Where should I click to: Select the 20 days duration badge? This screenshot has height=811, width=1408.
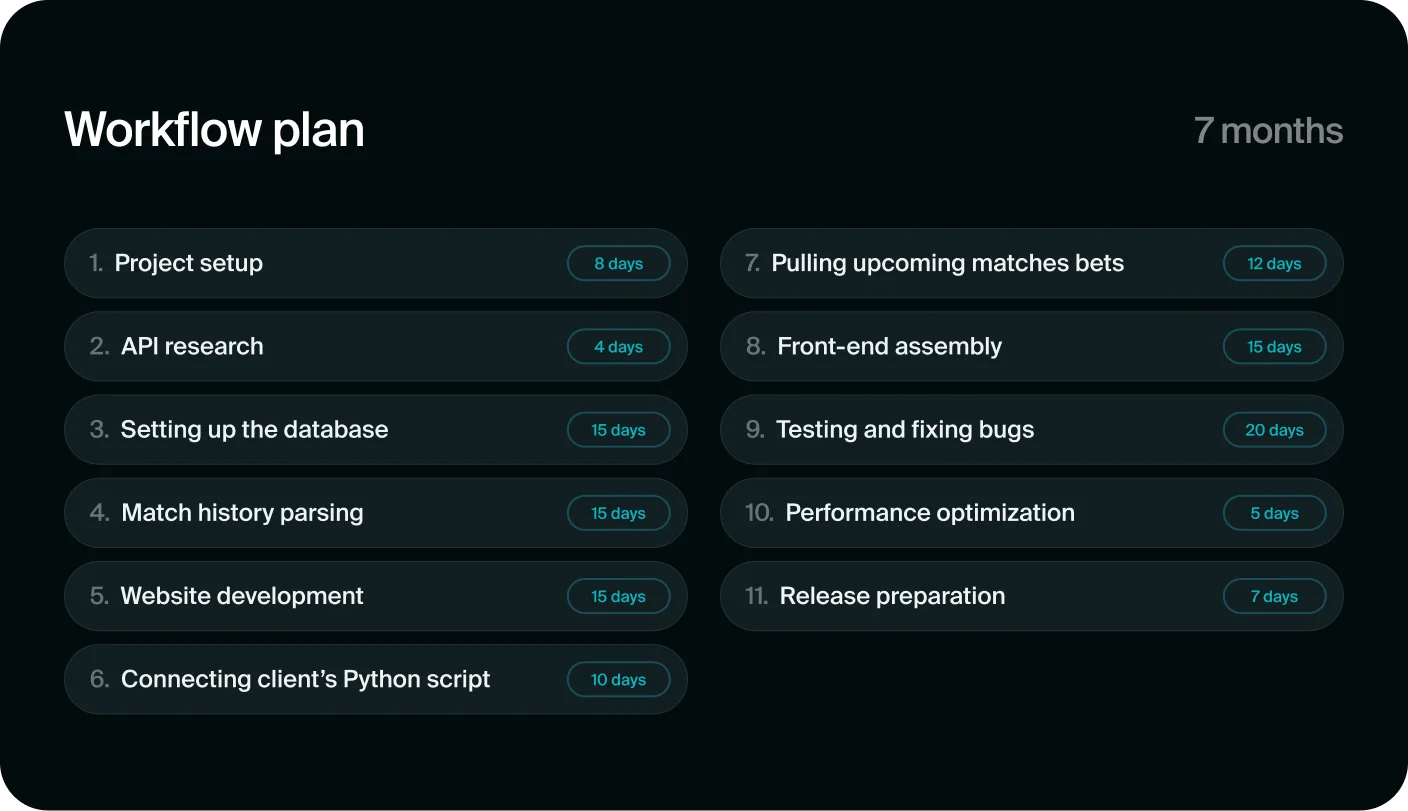tap(1275, 429)
